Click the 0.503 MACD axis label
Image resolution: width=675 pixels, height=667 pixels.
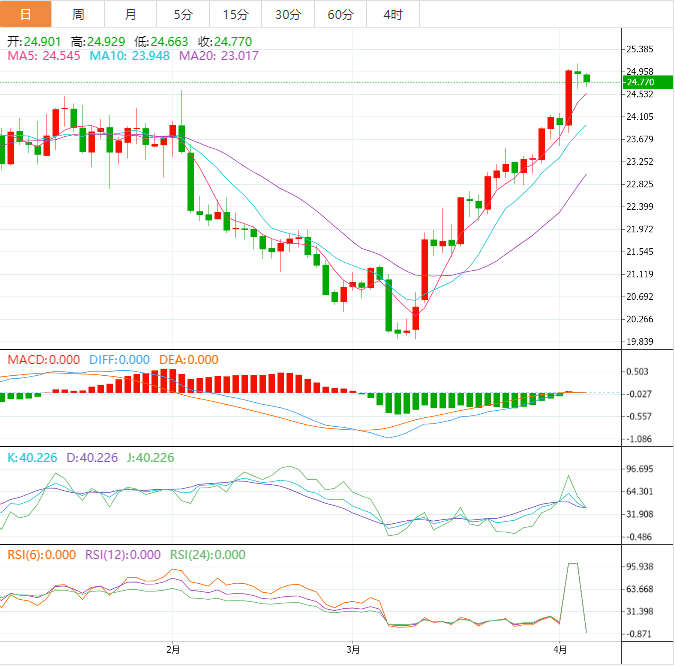coord(637,372)
